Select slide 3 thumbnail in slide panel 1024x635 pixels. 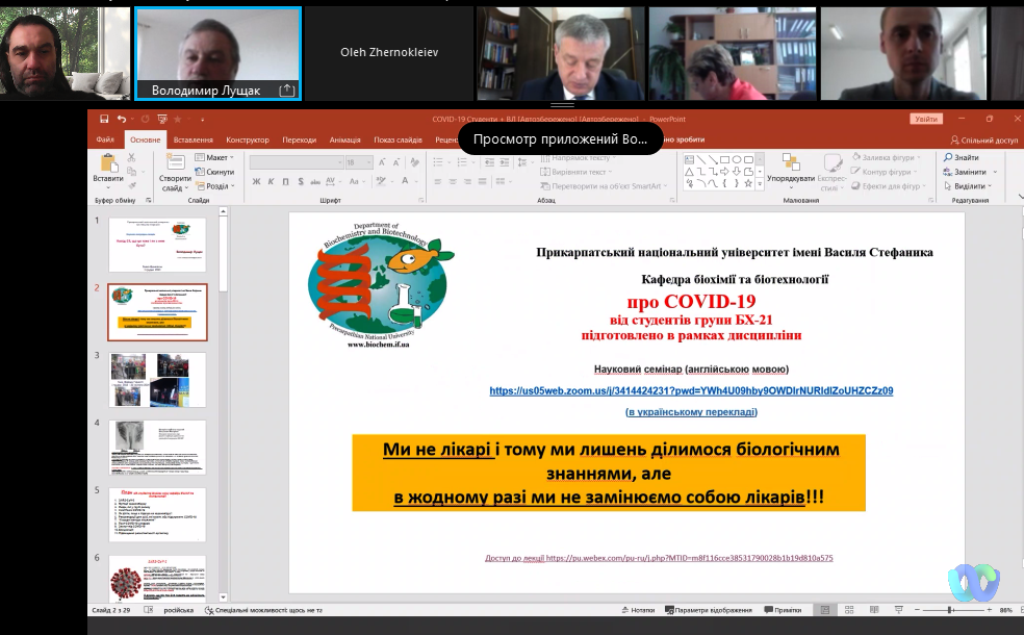(x=157, y=380)
